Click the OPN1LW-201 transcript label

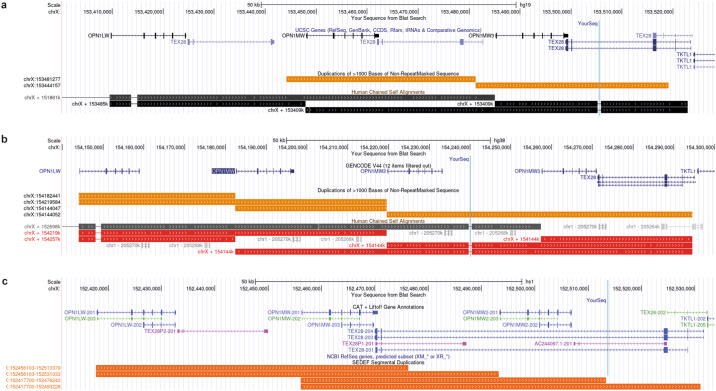point(80,312)
